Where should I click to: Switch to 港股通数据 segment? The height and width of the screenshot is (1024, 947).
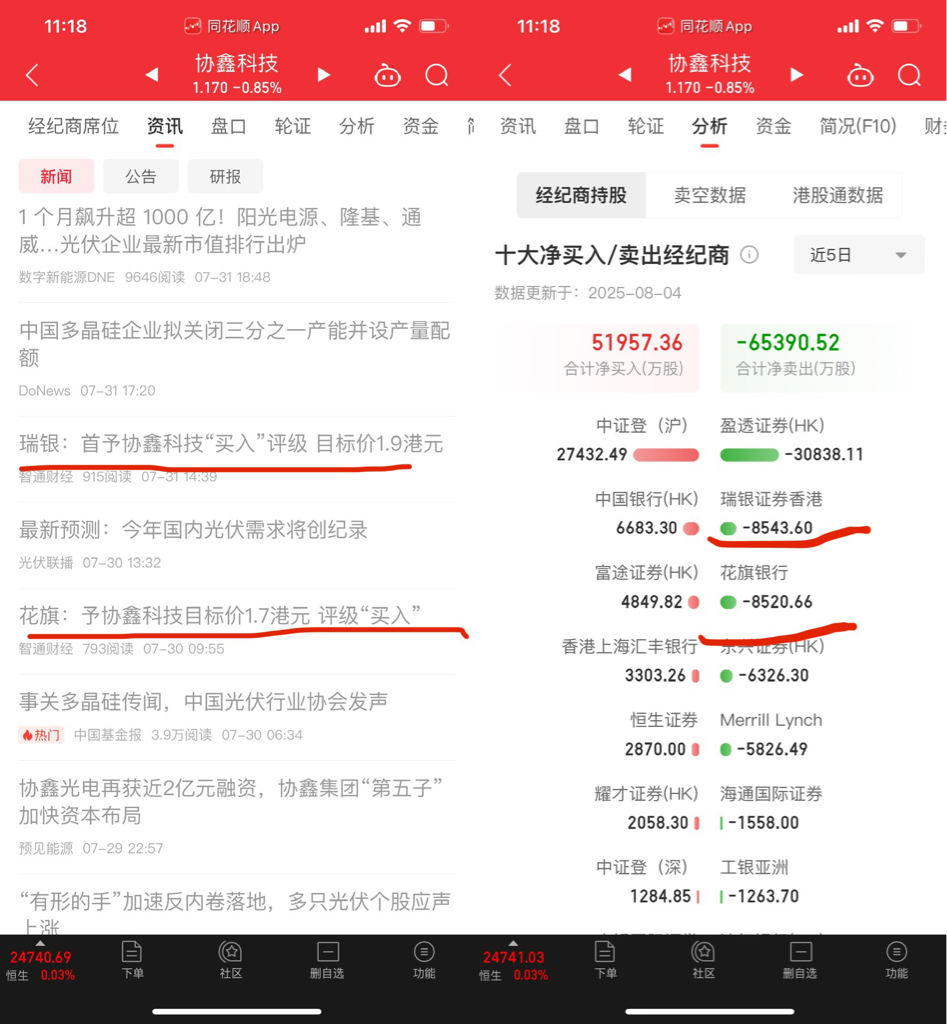point(837,195)
